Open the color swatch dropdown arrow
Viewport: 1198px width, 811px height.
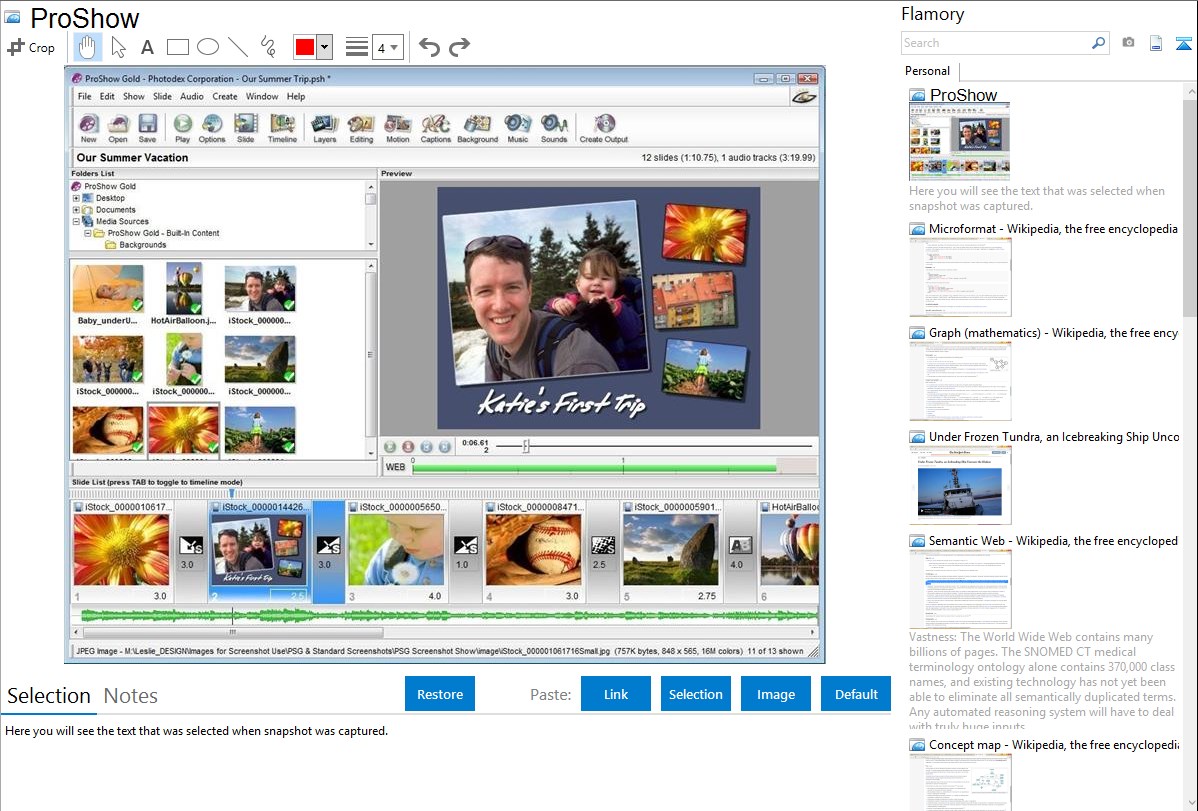325,47
